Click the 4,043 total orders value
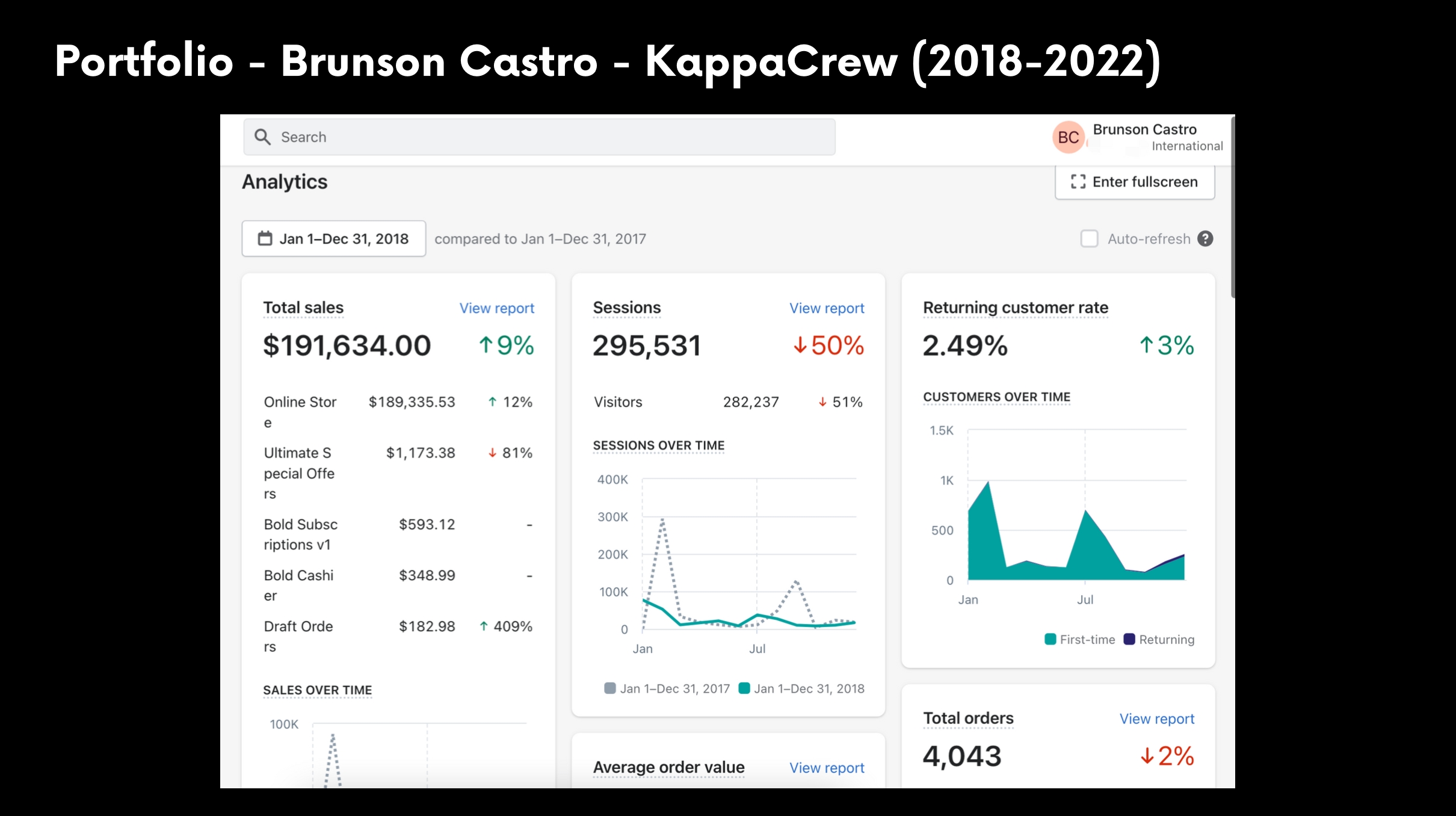Screen dimensions: 1456x816 962,756
